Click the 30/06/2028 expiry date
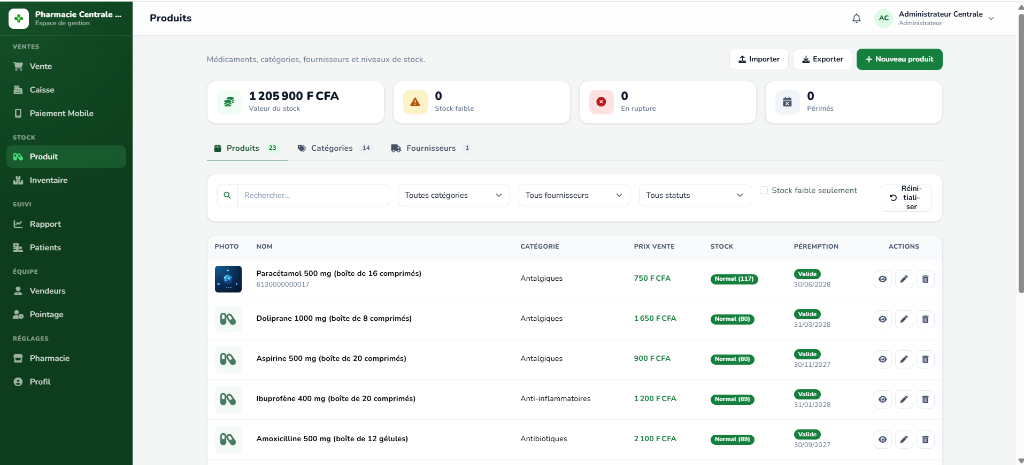This screenshot has width=1024, height=465. (x=812, y=285)
